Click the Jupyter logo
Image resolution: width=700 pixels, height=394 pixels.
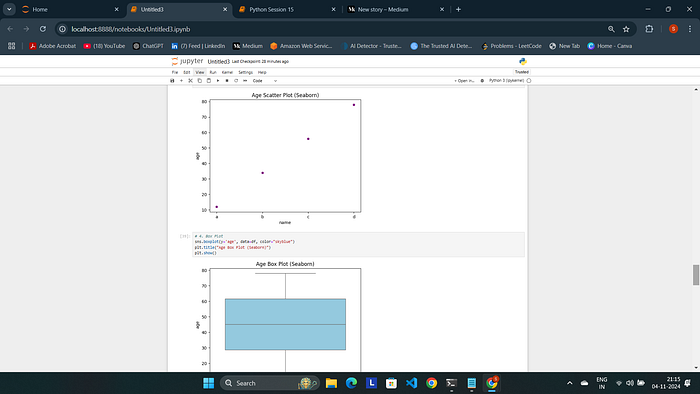click(x=187, y=61)
